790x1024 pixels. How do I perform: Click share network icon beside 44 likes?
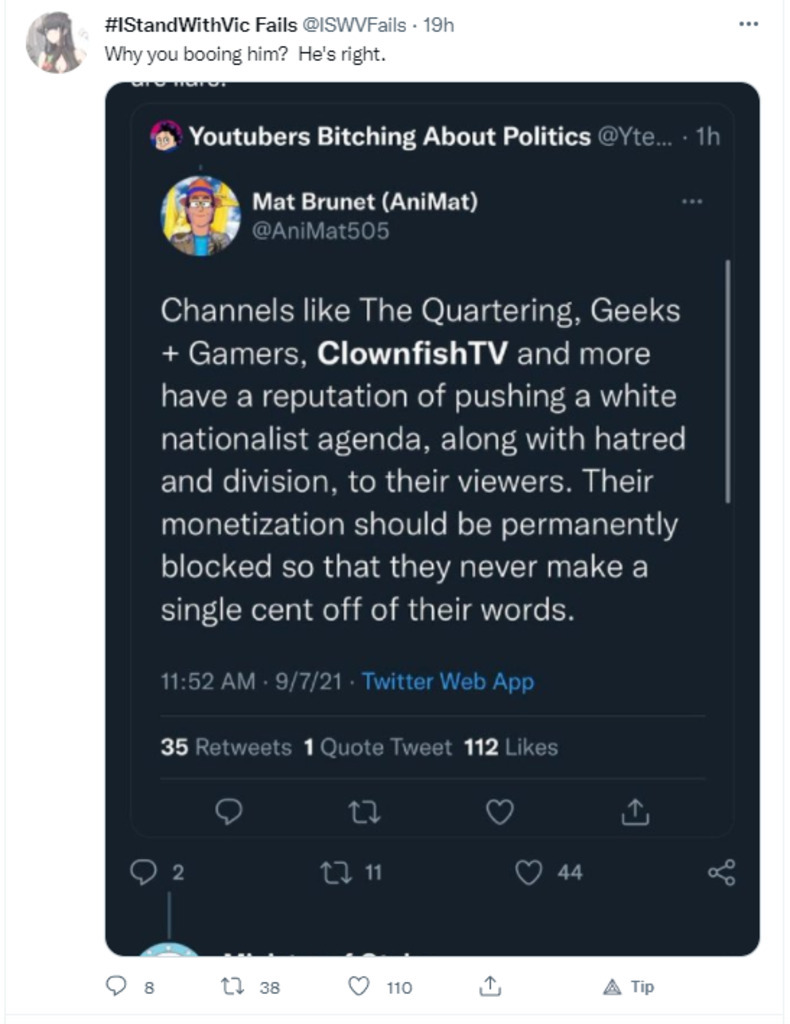point(721,873)
